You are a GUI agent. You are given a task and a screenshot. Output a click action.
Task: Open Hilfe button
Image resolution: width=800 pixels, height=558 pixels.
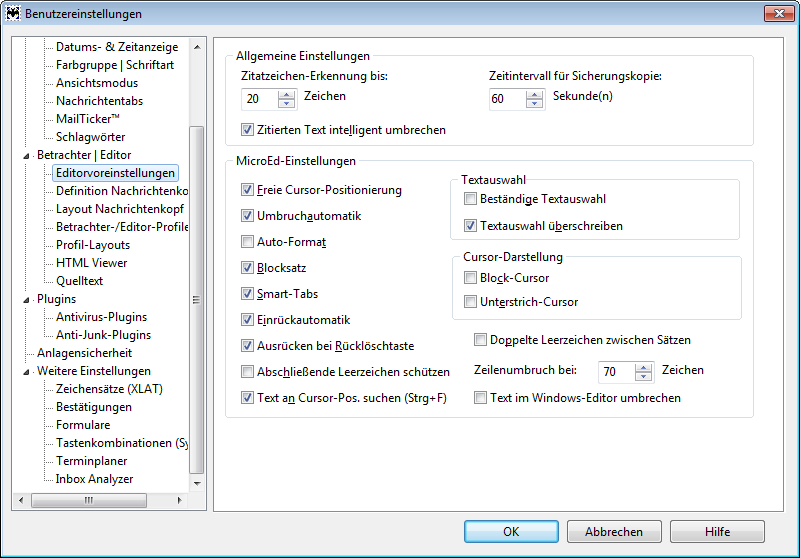[x=717, y=531]
